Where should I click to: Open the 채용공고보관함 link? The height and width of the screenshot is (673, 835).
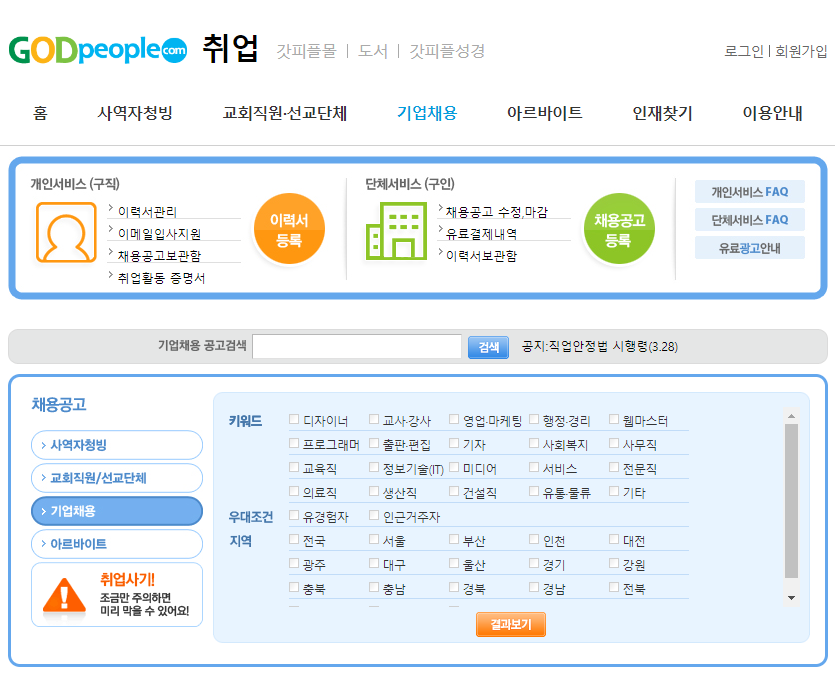coord(159,256)
